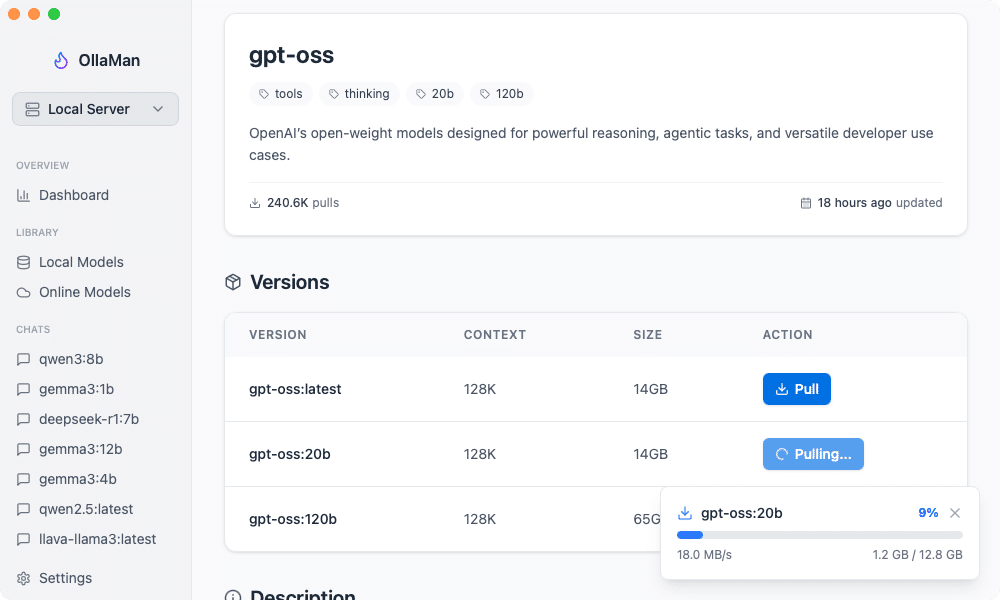Click the Pulling... button for gpt-oss:20b

pos(813,454)
